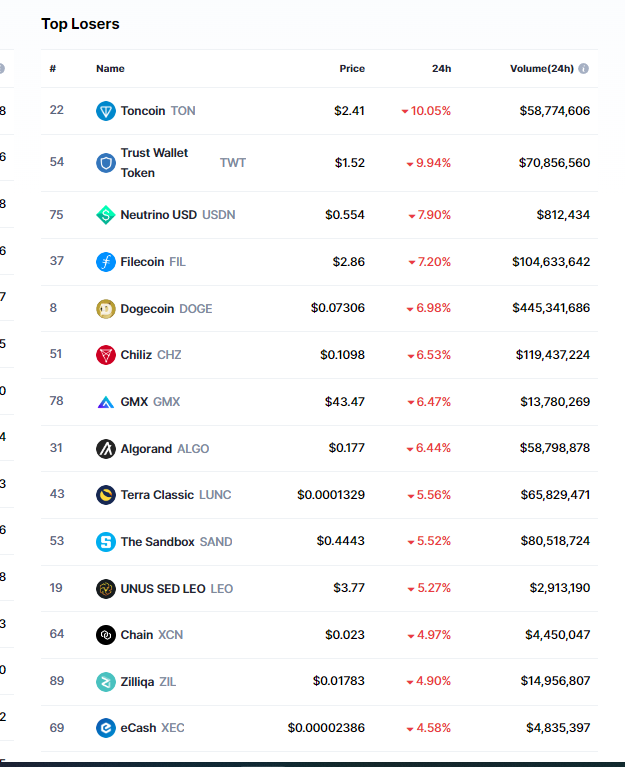The height and width of the screenshot is (767, 625).
Task: Click the Volume(24h) info icon
Action: click(584, 69)
